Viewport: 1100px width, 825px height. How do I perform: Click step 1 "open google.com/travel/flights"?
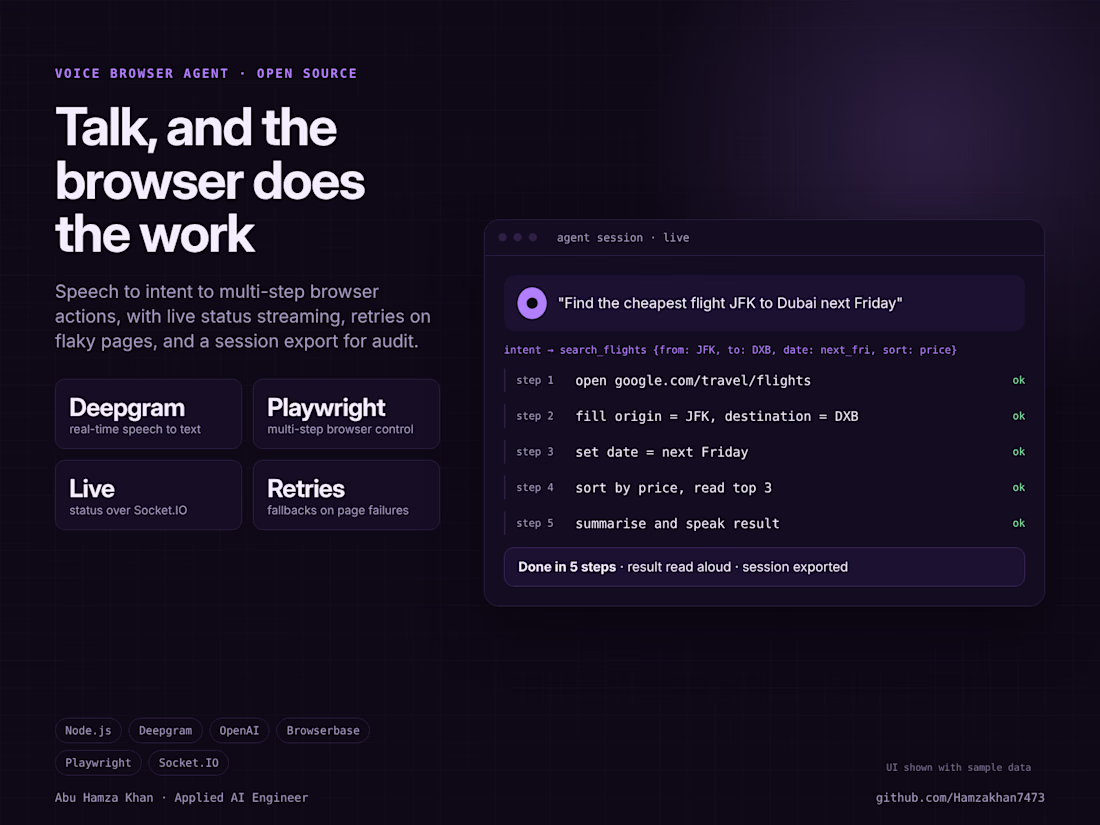tap(765, 380)
